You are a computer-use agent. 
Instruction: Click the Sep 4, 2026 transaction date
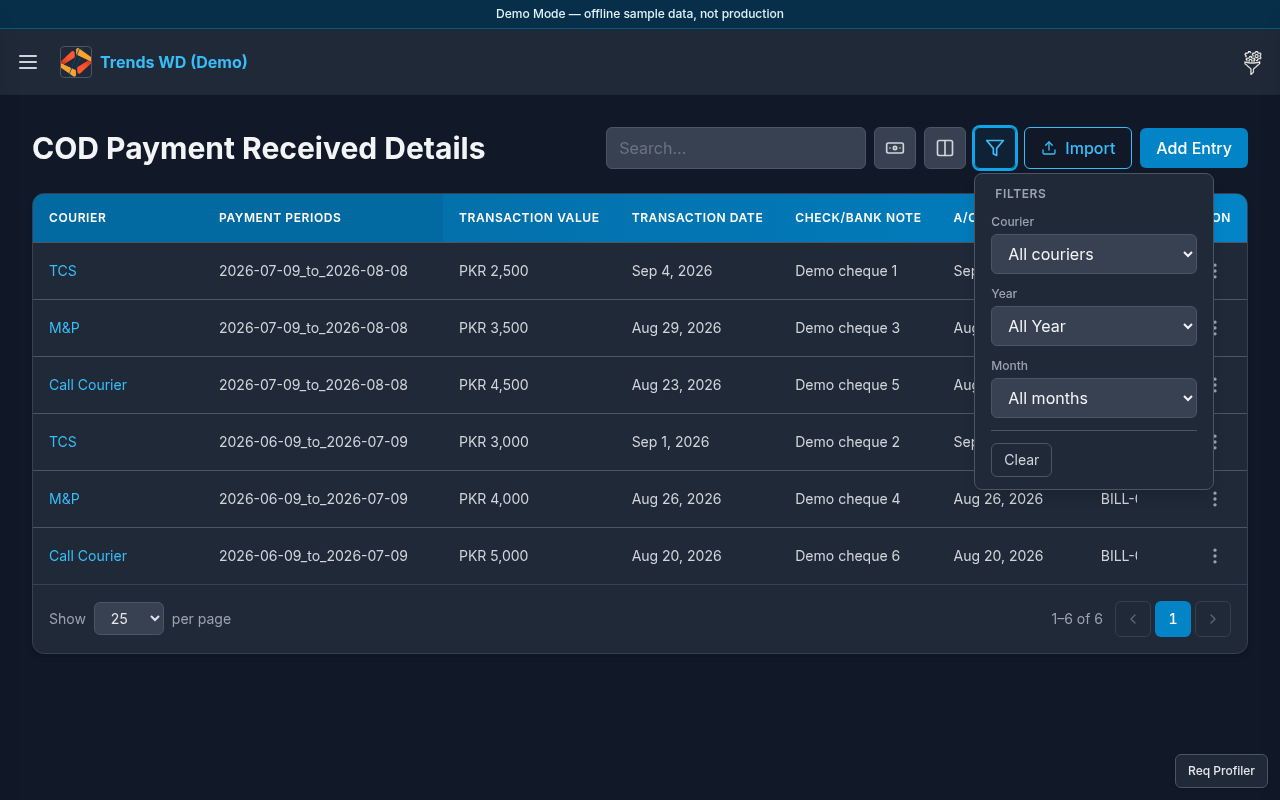tap(672, 271)
